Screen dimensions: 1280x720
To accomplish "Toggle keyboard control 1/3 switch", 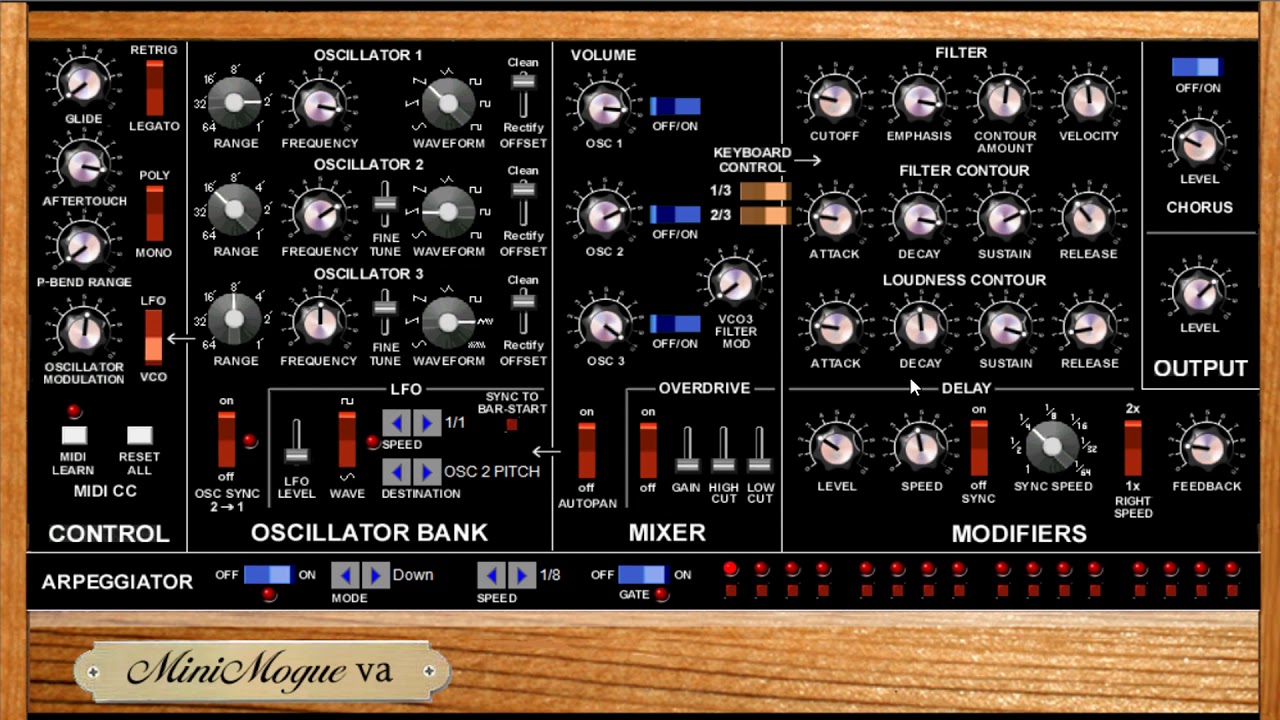I will 765,191.
